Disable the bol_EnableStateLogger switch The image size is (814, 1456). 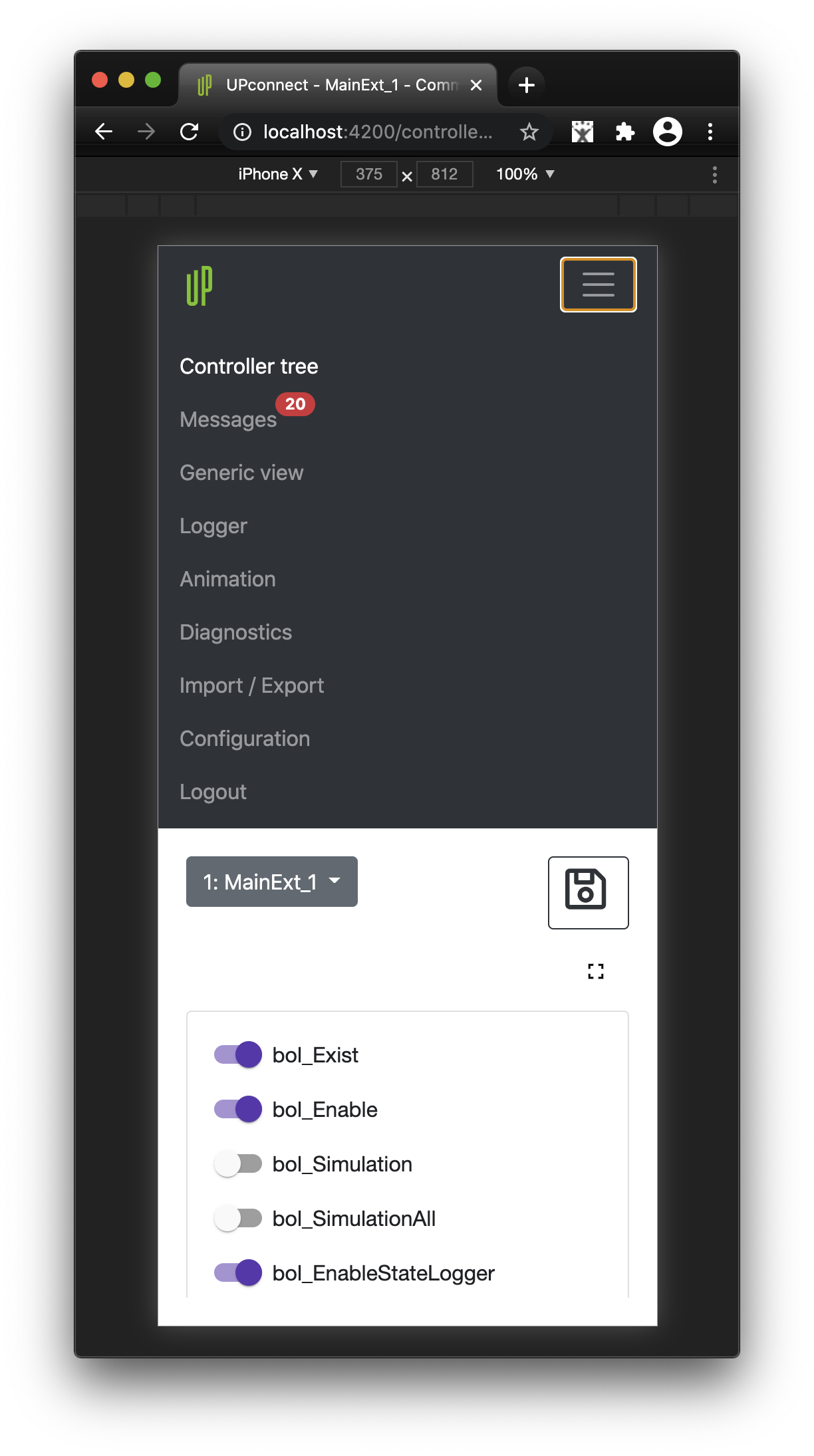click(238, 1273)
